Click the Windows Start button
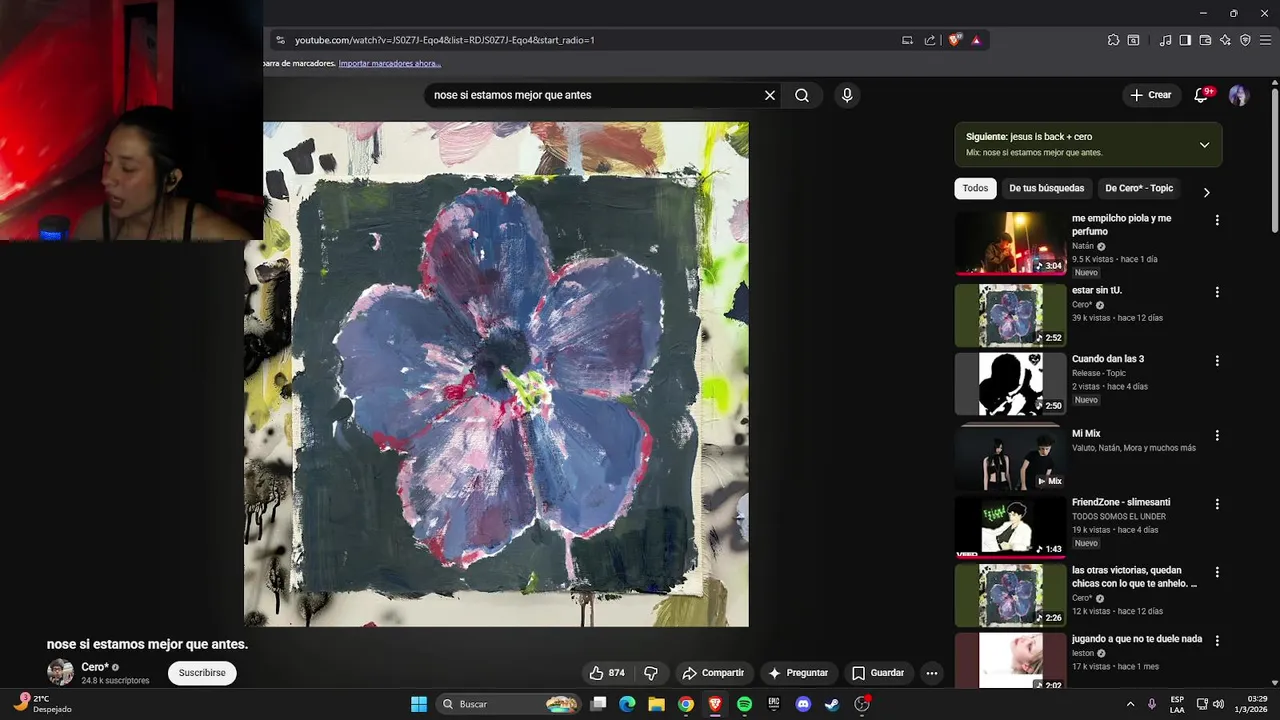Viewport: 1280px width, 720px height. pos(419,704)
